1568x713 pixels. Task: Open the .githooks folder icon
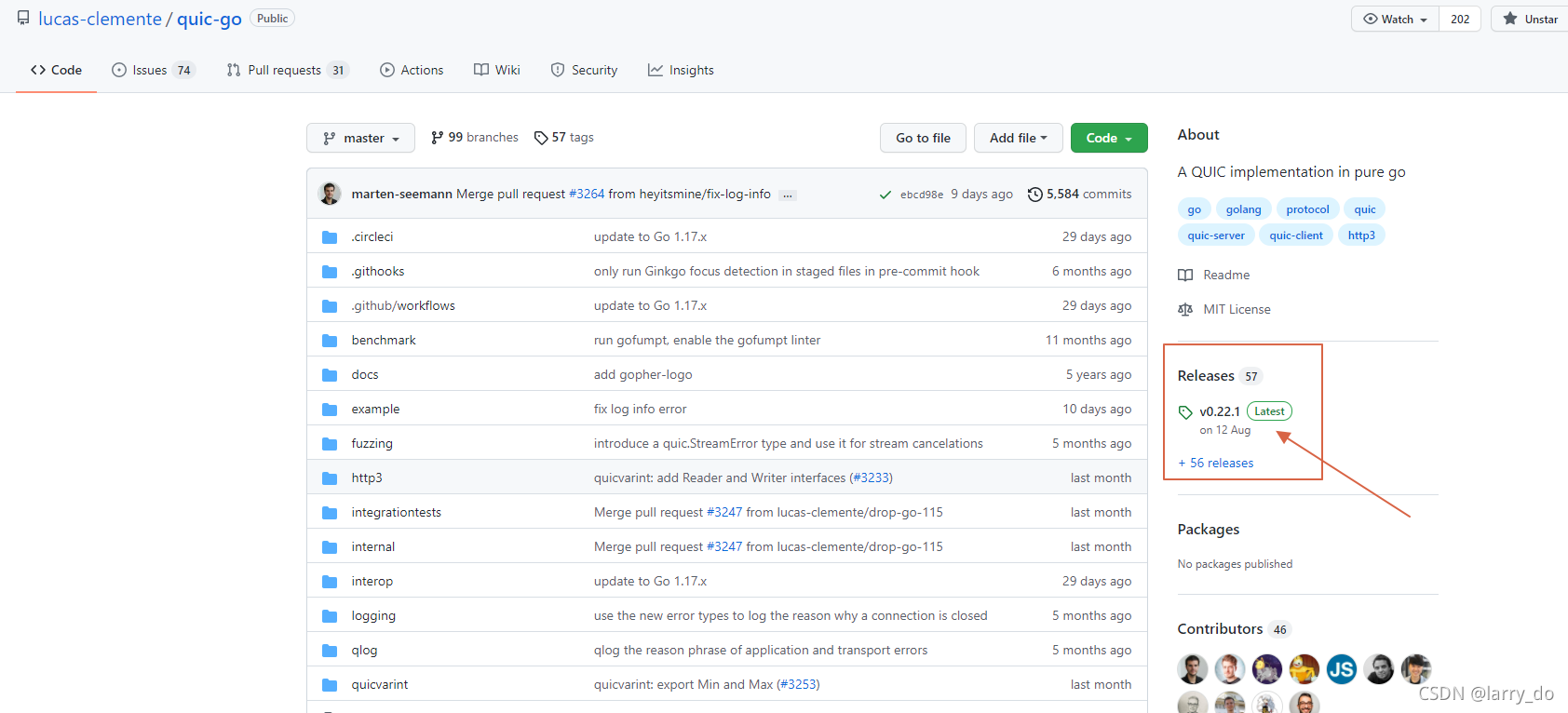tap(330, 272)
